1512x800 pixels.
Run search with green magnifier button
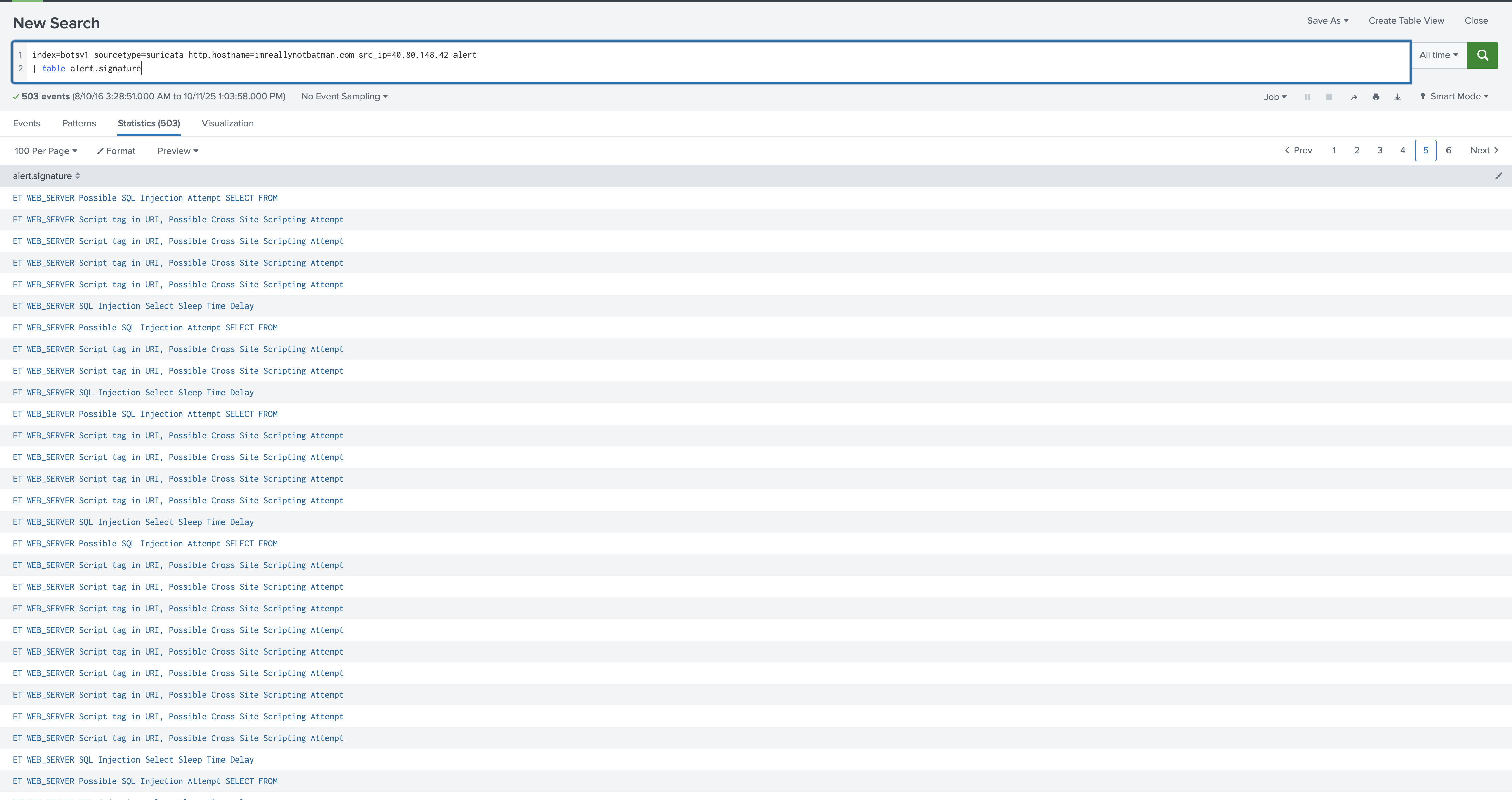coord(1482,55)
